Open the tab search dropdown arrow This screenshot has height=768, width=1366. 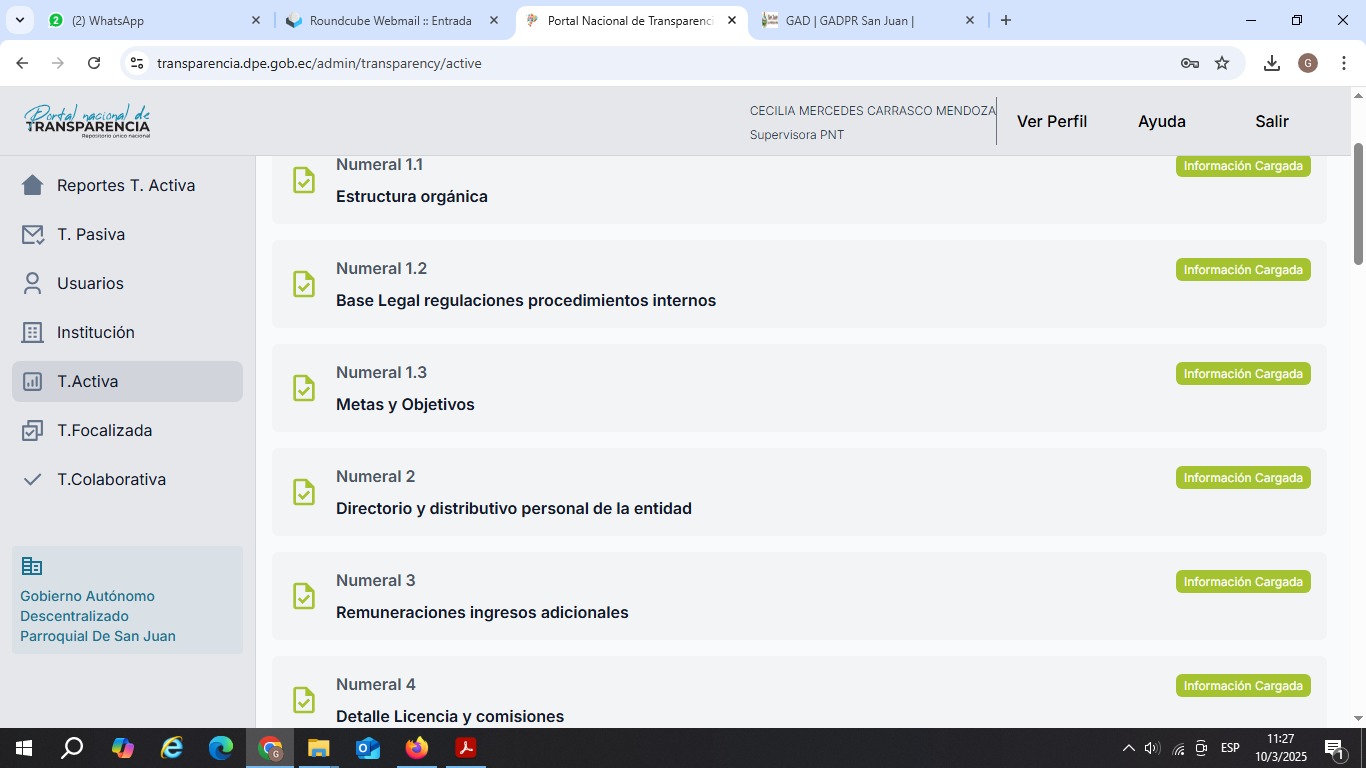tap(19, 20)
